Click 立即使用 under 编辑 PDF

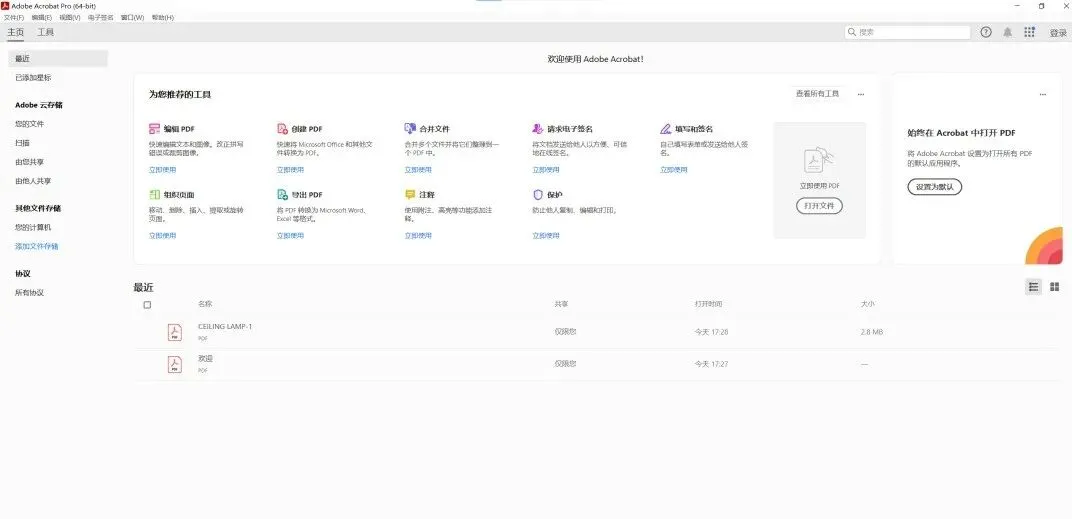pos(163,170)
